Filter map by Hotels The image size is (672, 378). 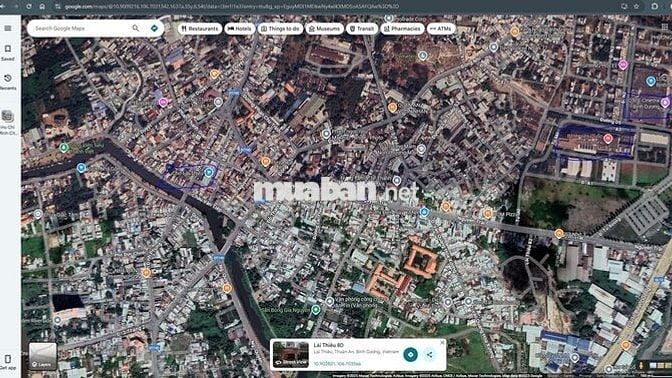[240, 29]
